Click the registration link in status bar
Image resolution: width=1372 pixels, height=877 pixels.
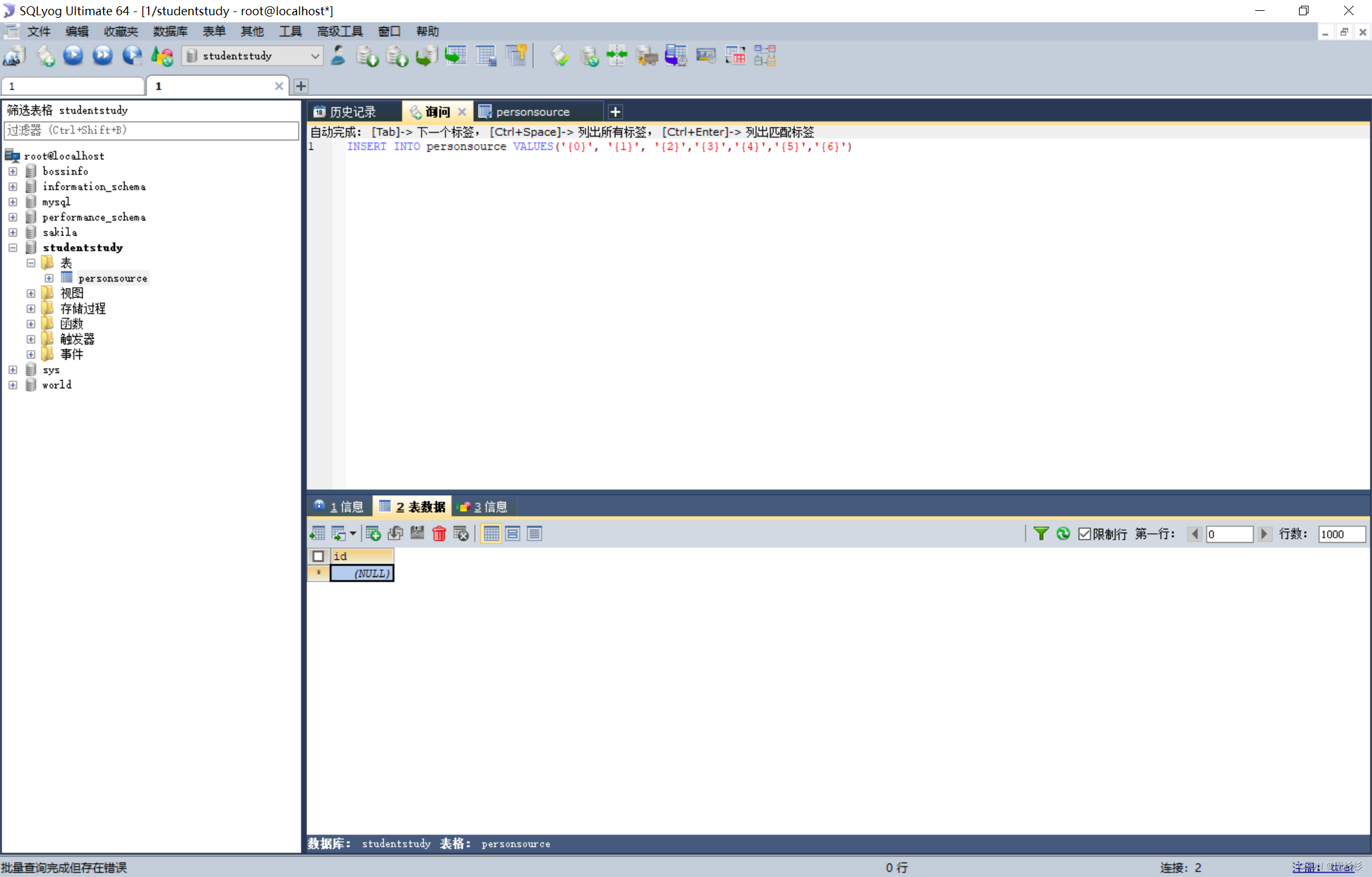point(1325,867)
